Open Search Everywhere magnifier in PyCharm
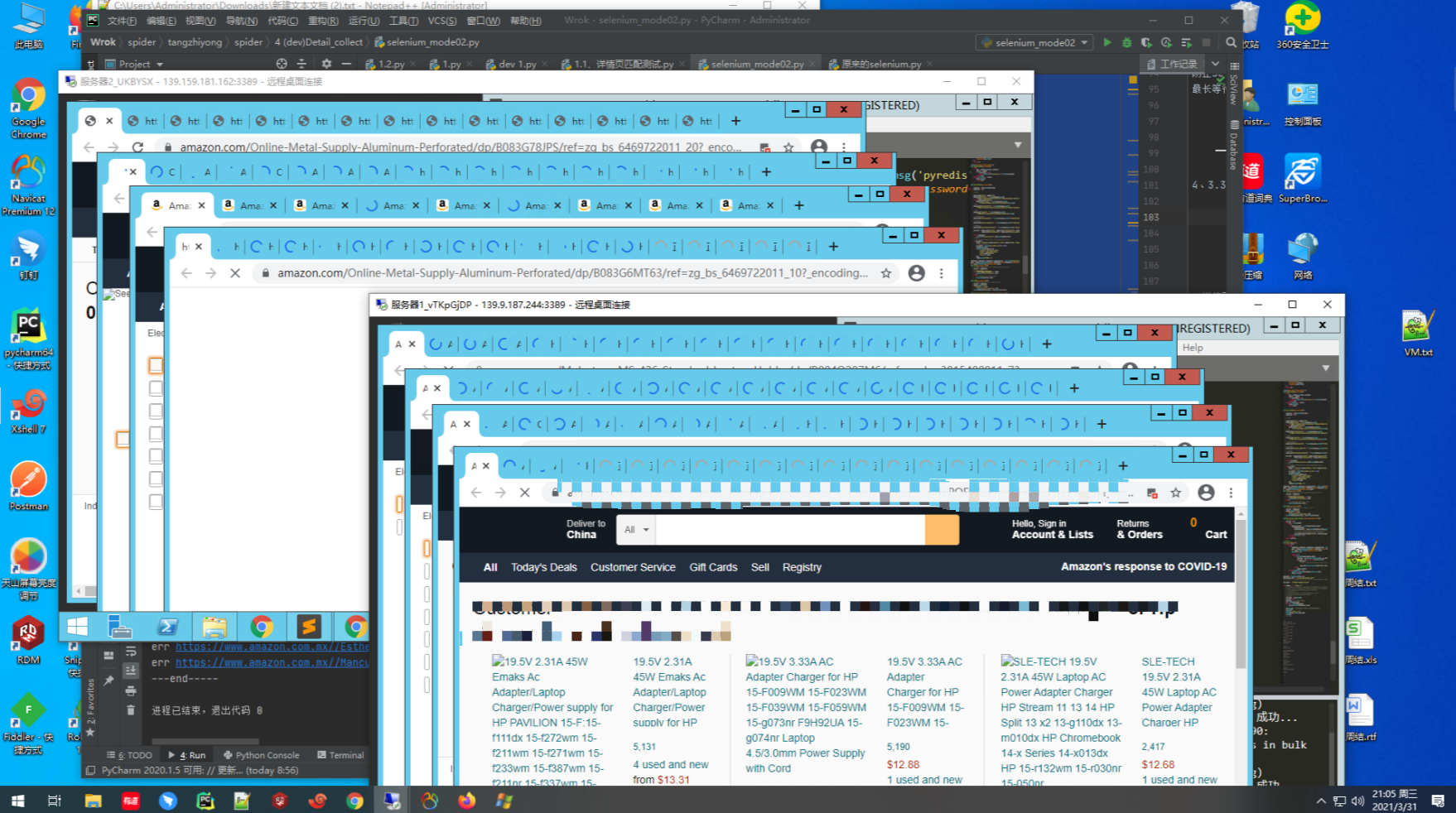This screenshot has height=813, width=1456. click(1232, 42)
